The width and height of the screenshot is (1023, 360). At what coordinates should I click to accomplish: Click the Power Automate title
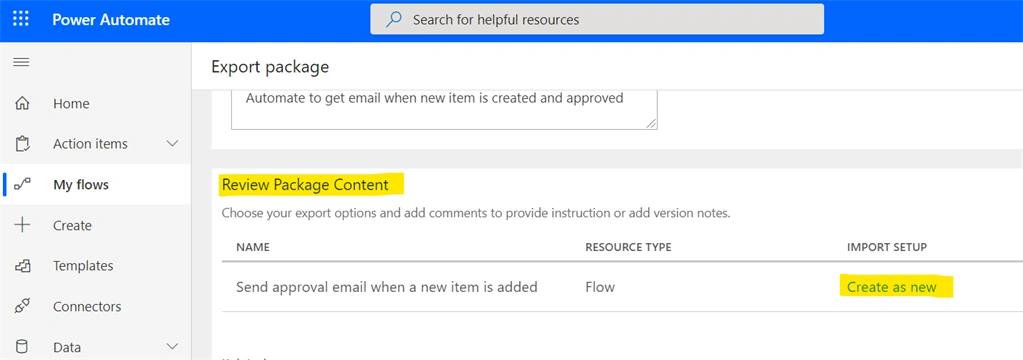pyautogui.click(x=111, y=20)
